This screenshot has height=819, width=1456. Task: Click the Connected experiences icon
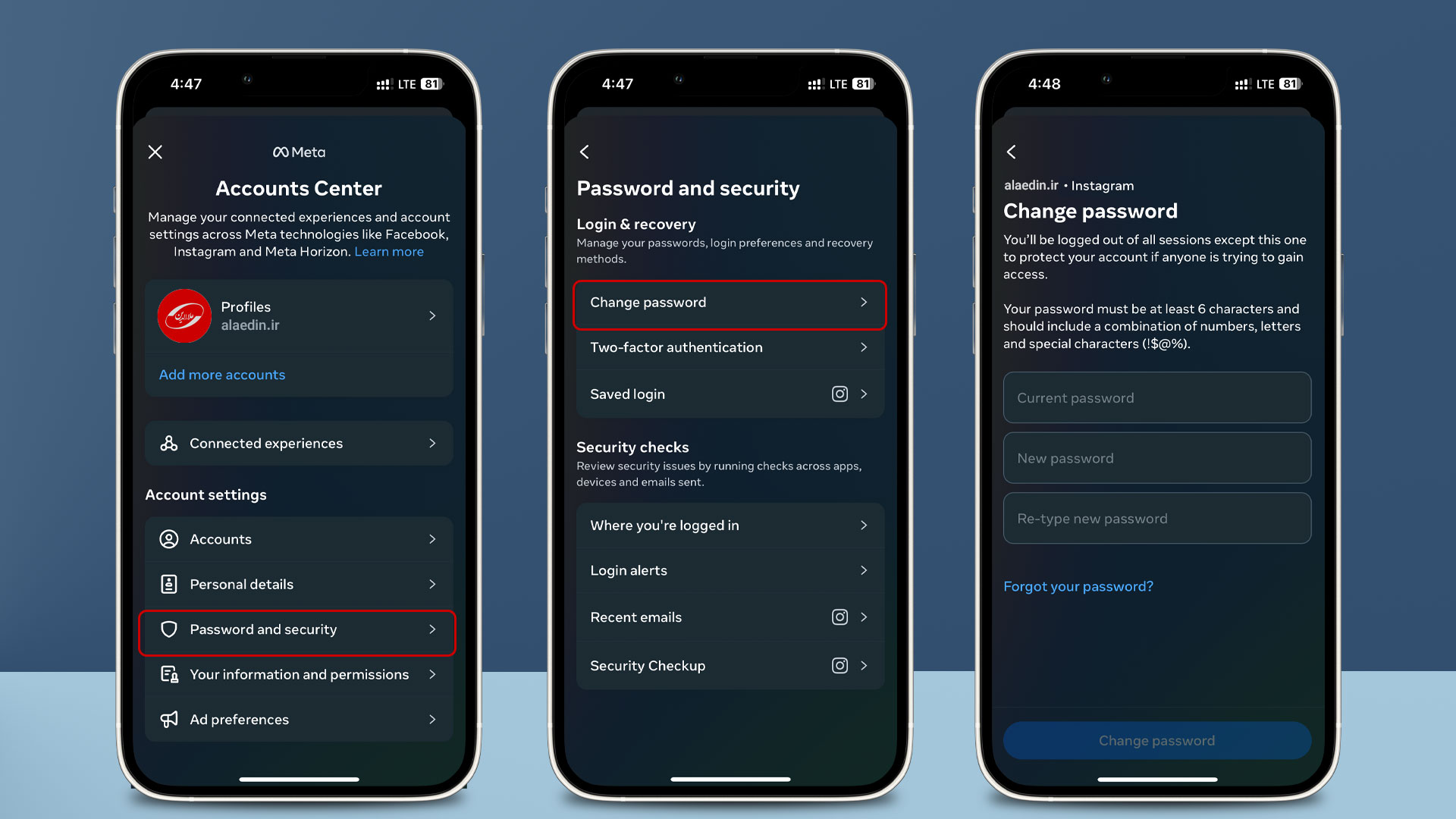[168, 443]
